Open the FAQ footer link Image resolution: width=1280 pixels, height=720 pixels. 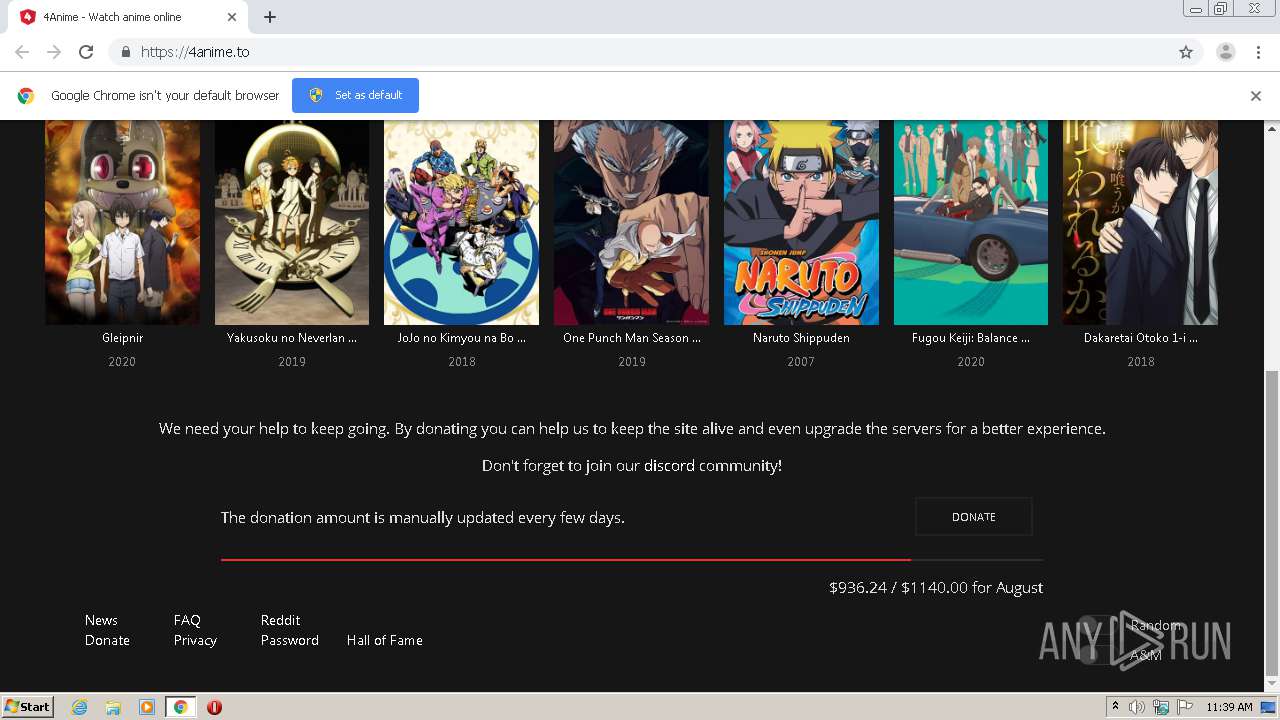pos(187,620)
